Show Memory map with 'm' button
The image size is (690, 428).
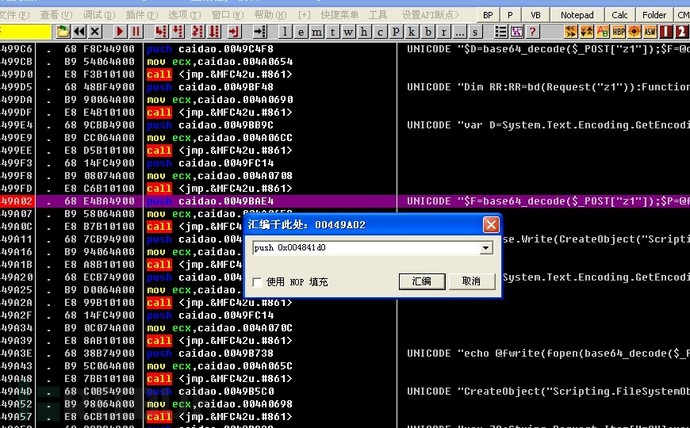[317, 32]
